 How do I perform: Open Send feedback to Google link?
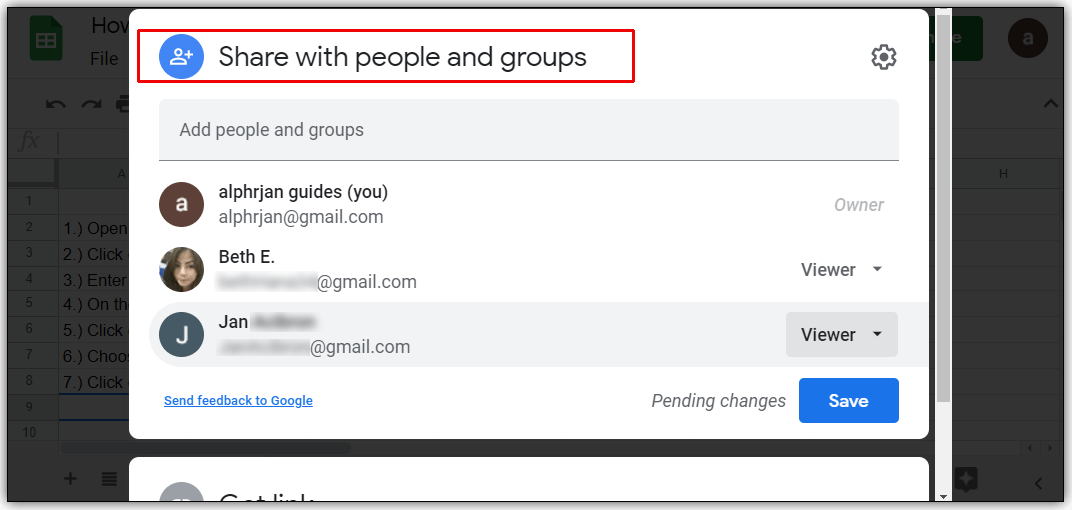tap(238, 401)
